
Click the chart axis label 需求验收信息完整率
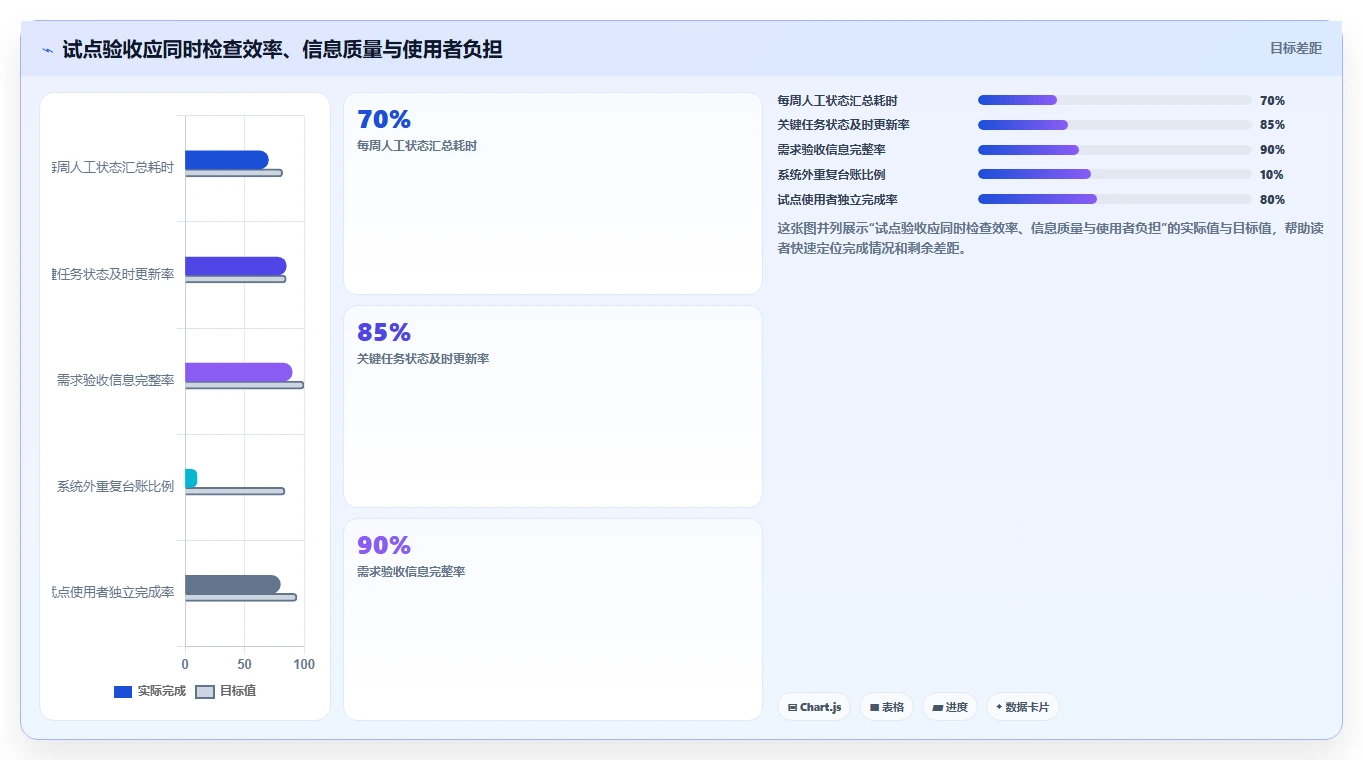(x=115, y=380)
